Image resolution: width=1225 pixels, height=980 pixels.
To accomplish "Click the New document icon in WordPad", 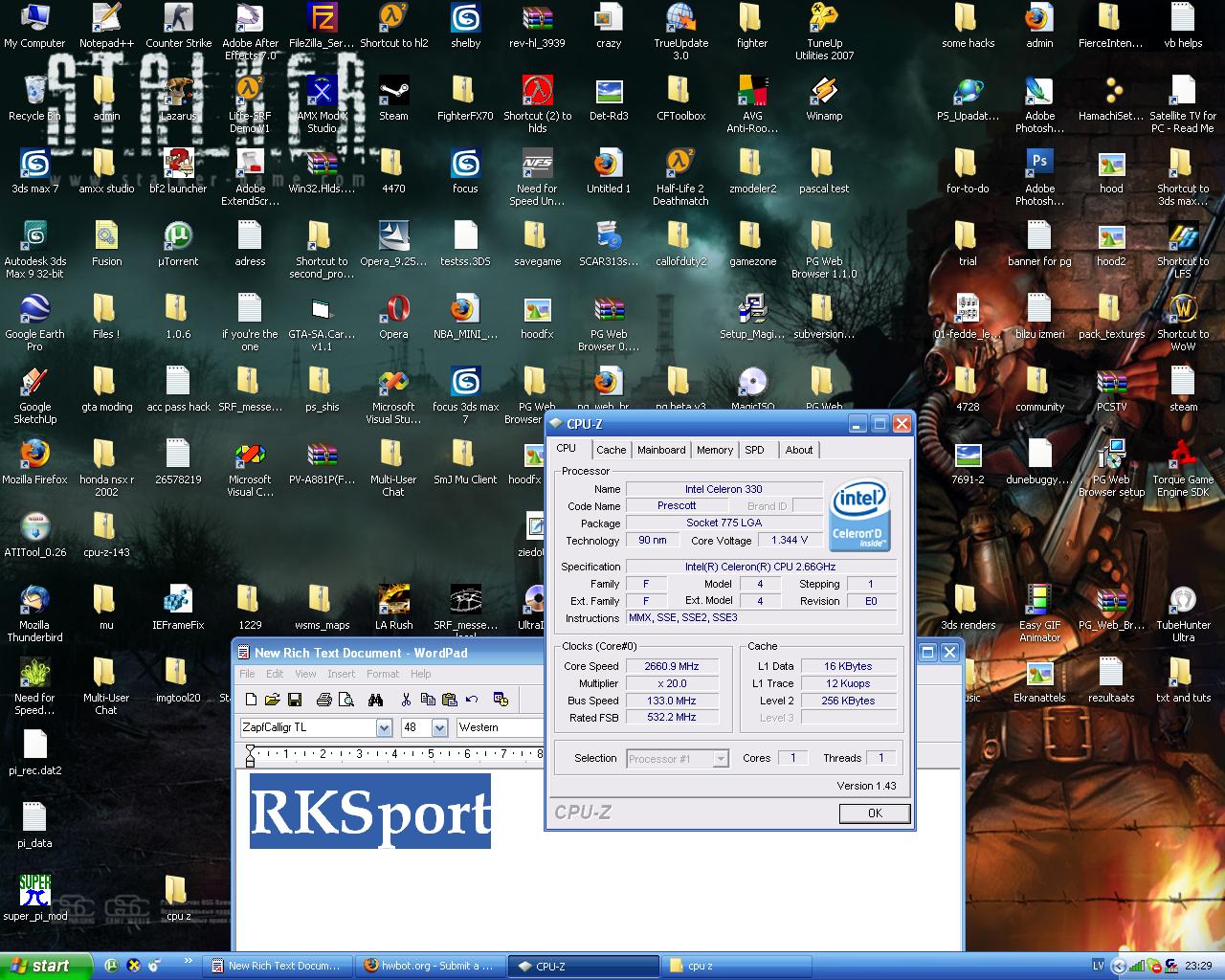I will coord(251,700).
